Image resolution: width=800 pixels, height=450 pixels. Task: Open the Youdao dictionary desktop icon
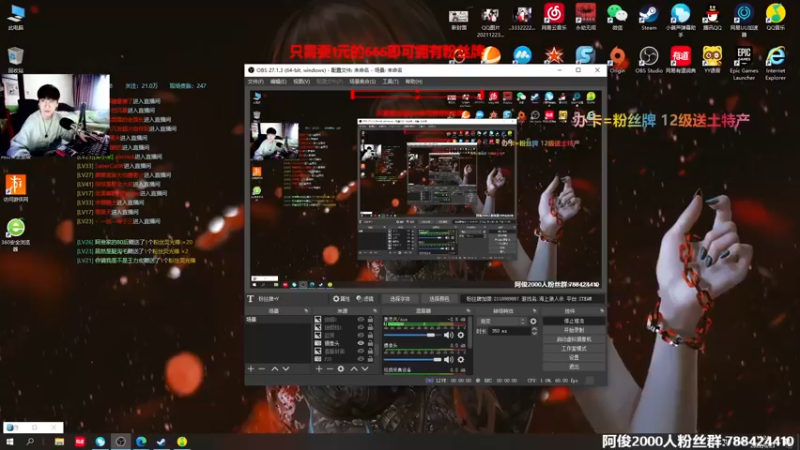[x=680, y=60]
